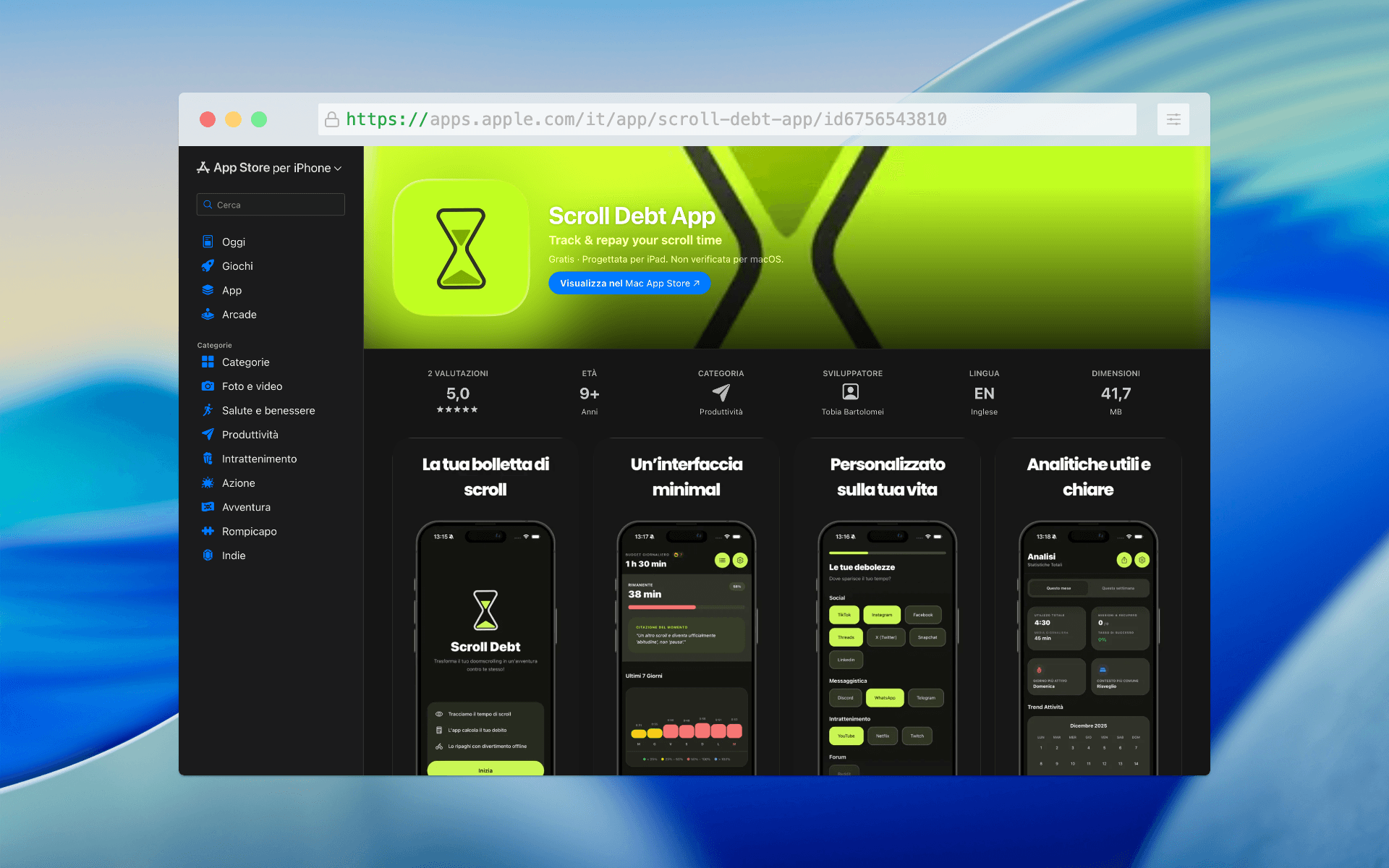This screenshot has width=1389, height=868.
Task: Click the Intrattenimento popcorn icon
Action: [208, 459]
